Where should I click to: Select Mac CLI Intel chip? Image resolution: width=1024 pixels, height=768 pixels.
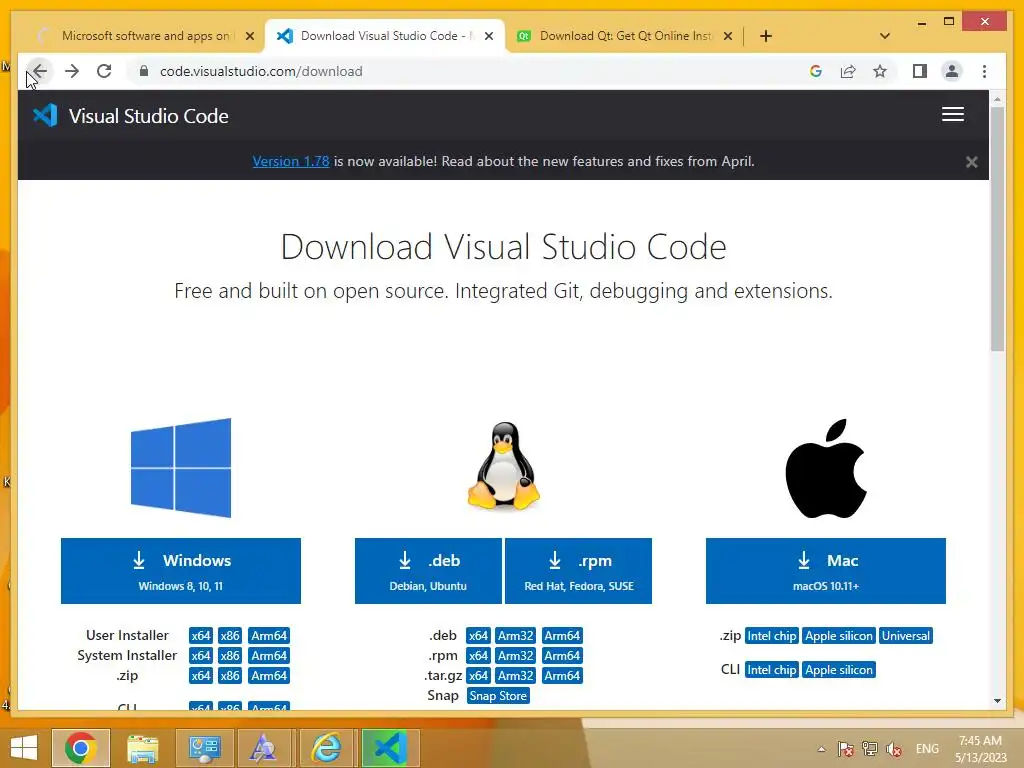click(772, 670)
